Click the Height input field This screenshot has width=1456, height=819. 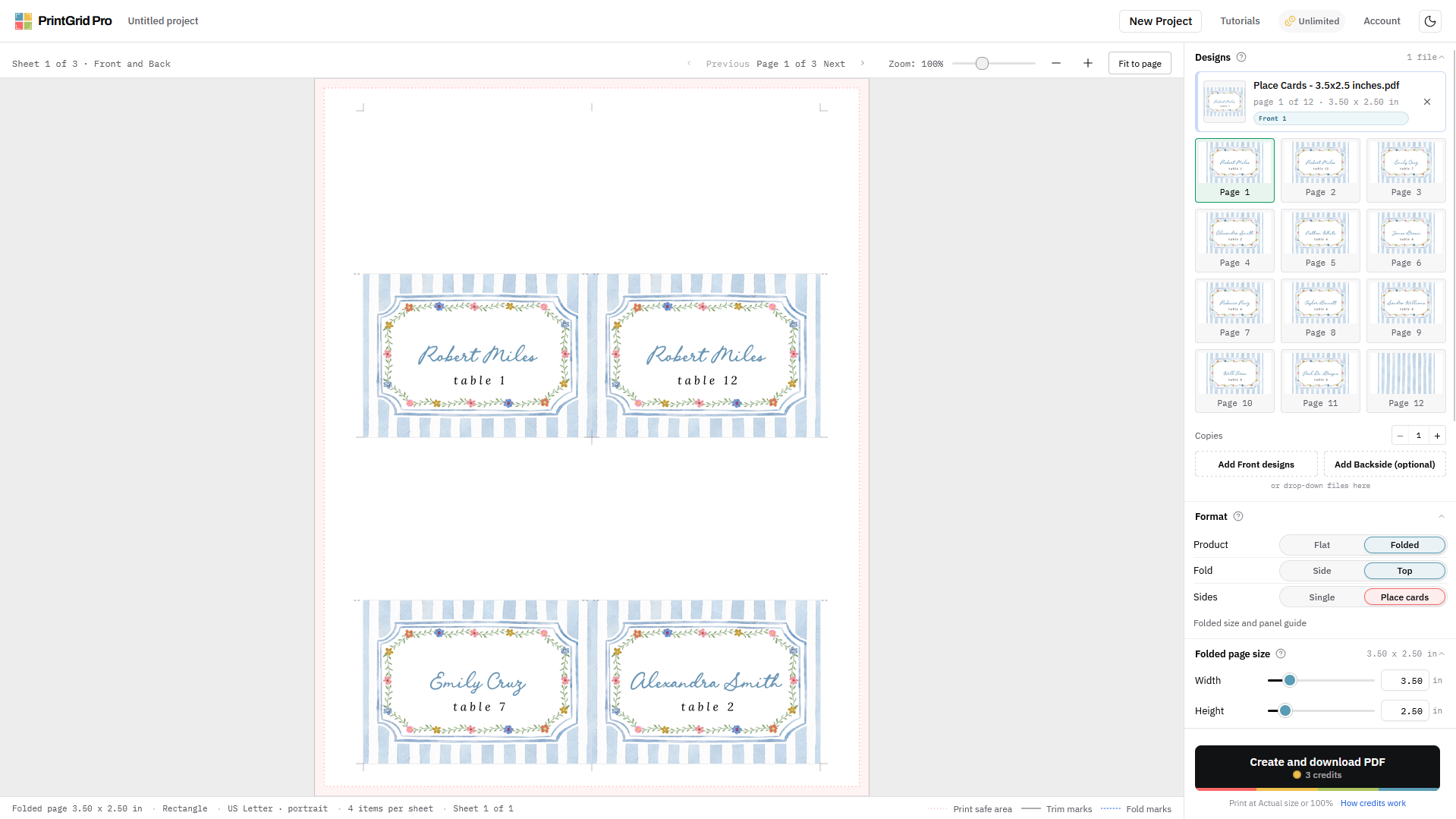pyautogui.click(x=1404, y=711)
